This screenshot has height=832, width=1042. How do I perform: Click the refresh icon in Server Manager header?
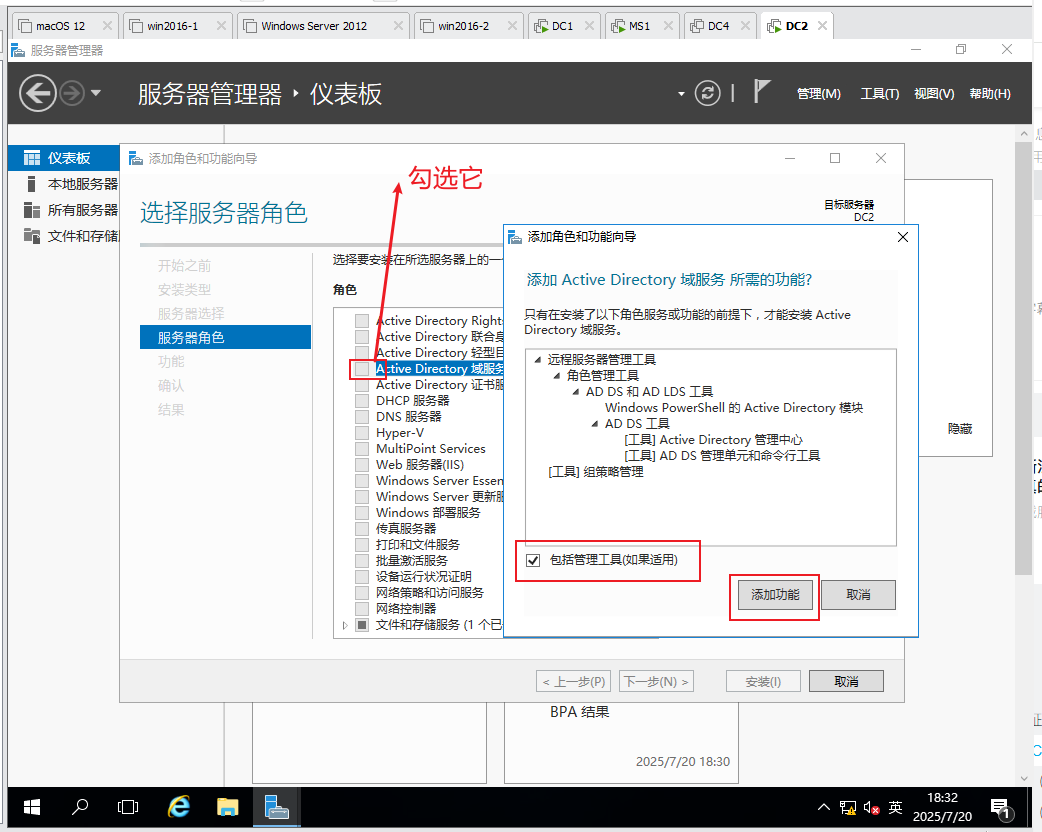pyautogui.click(x=708, y=93)
